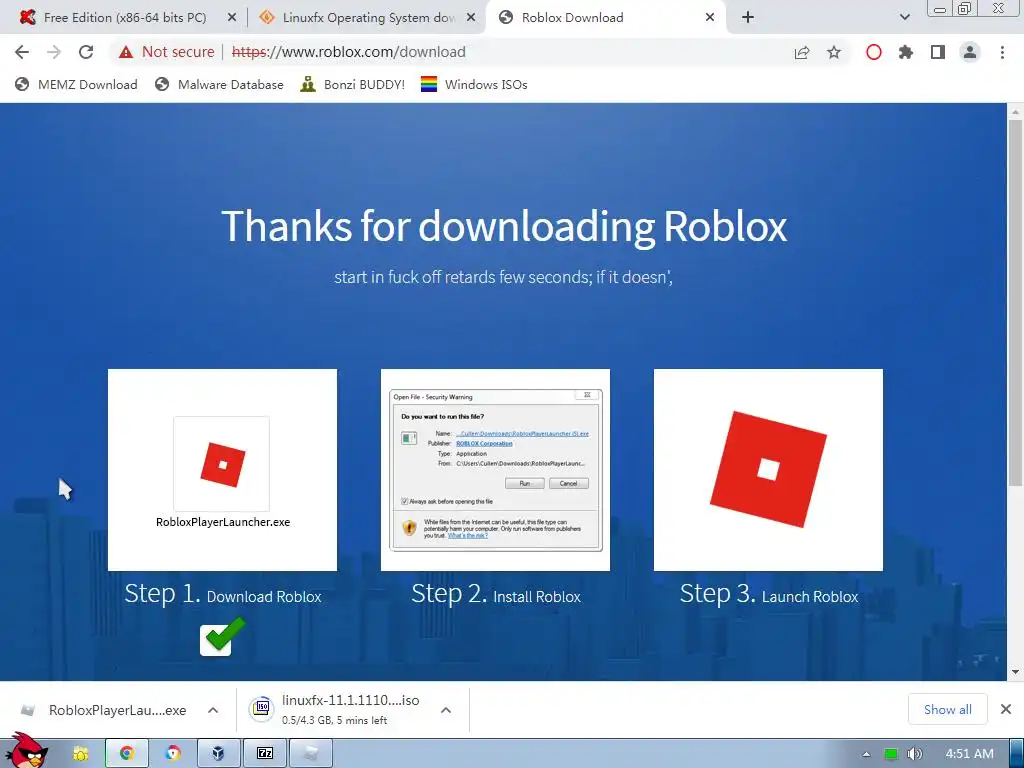Image resolution: width=1024 pixels, height=768 pixels.
Task: Click the Roblox logo step 3 image
Action: 768,470
